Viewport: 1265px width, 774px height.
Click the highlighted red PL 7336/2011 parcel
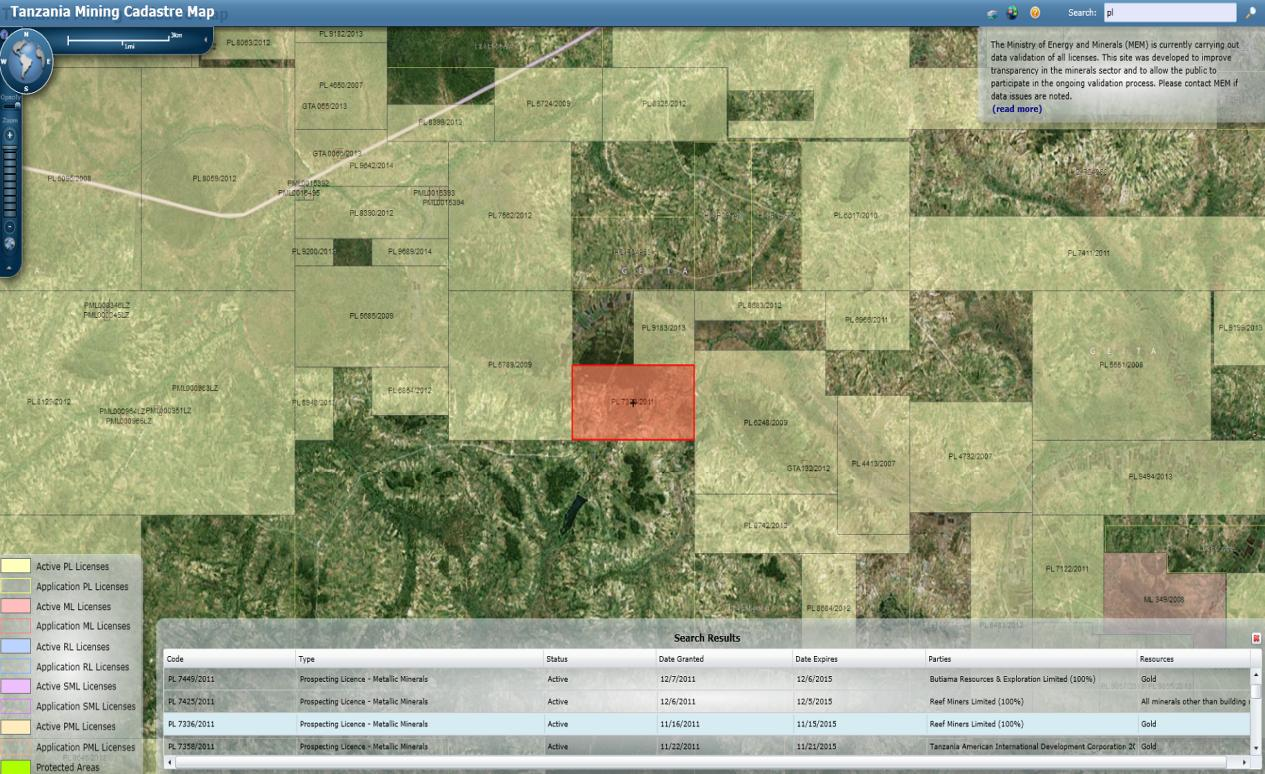(x=633, y=402)
